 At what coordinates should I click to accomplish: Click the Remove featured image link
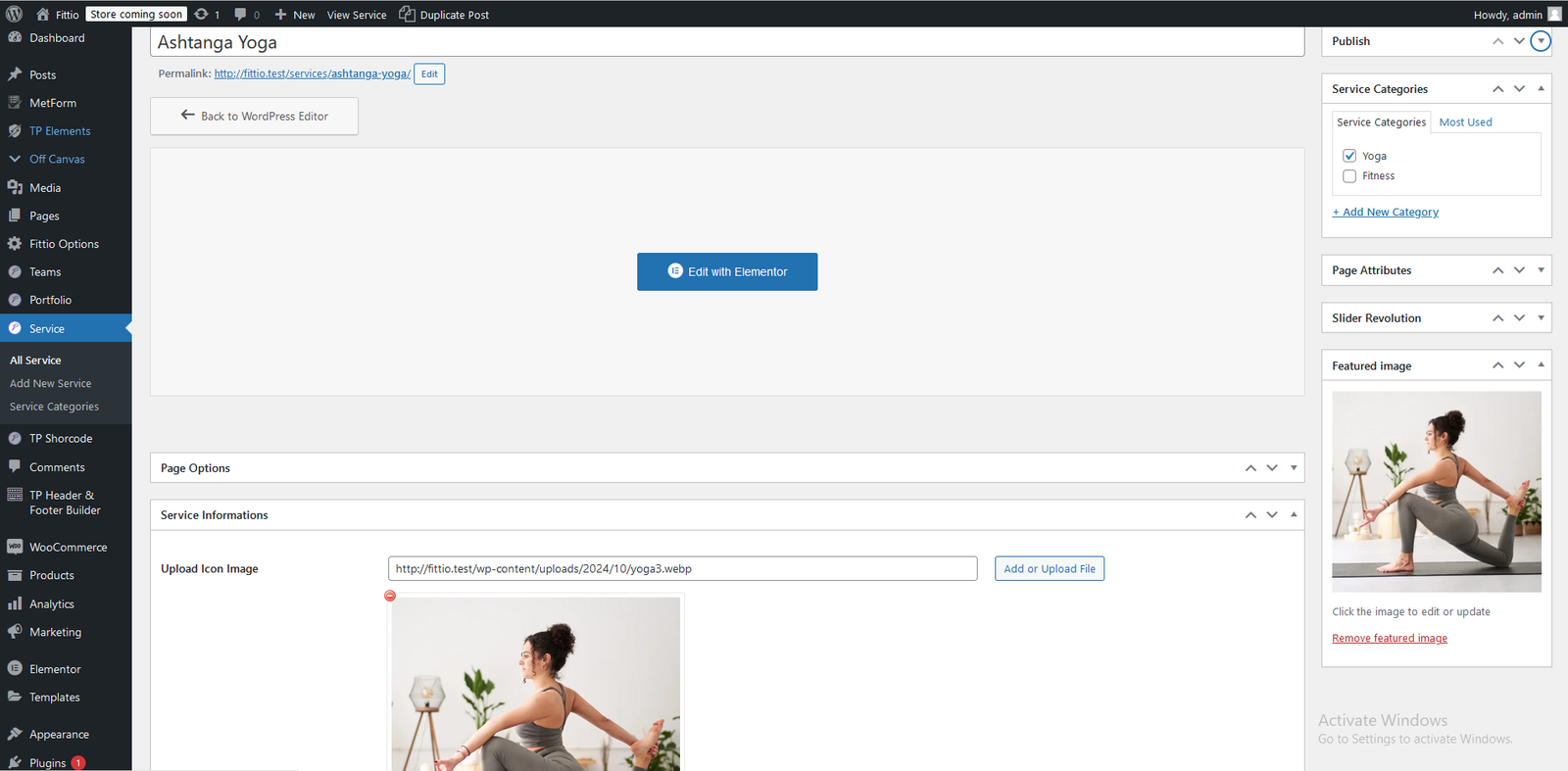1389,639
